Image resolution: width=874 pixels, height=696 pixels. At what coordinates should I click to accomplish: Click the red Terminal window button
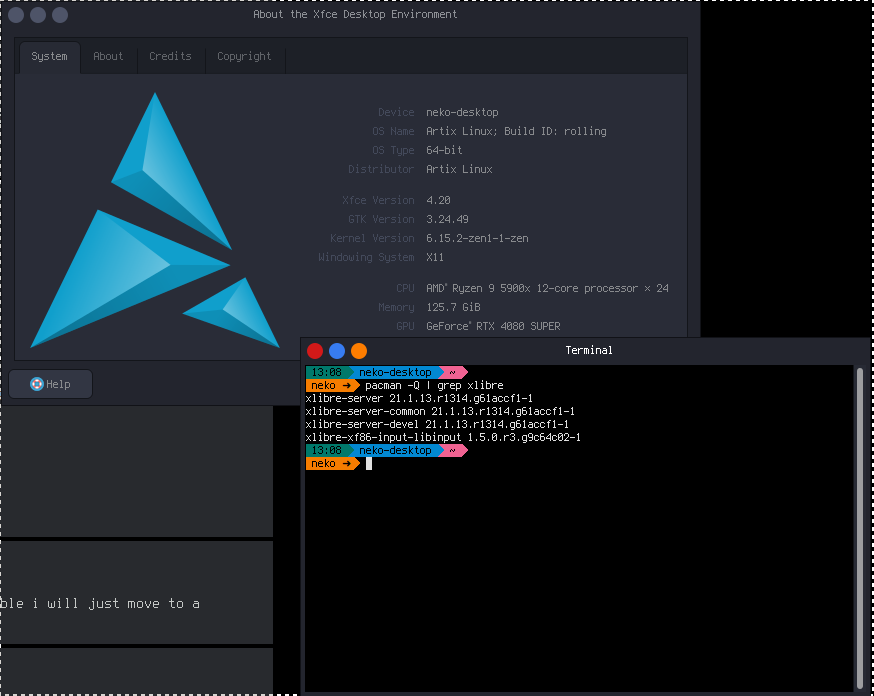point(315,351)
